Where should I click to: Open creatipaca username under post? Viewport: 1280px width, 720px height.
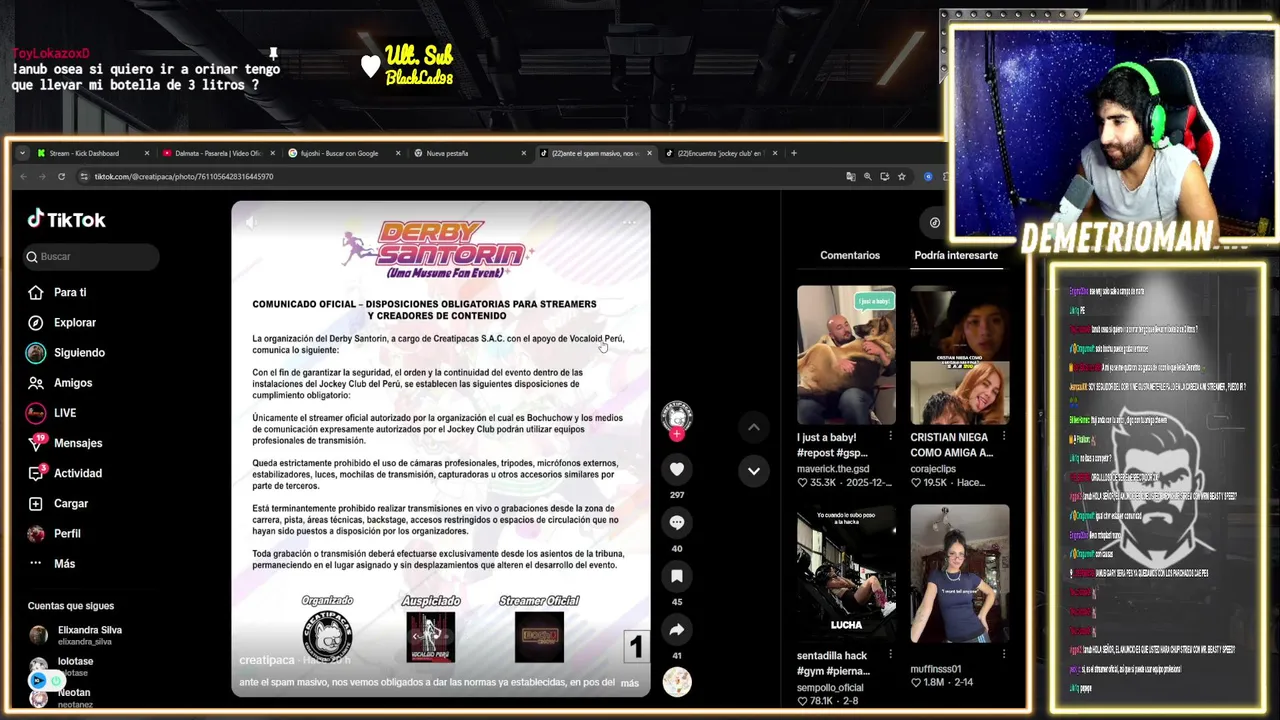click(267, 660)
